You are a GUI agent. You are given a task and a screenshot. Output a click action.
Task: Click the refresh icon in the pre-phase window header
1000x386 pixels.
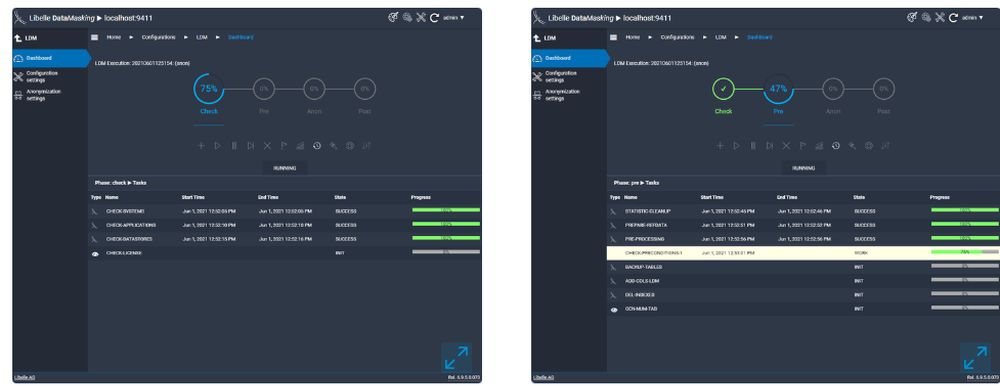953,18
